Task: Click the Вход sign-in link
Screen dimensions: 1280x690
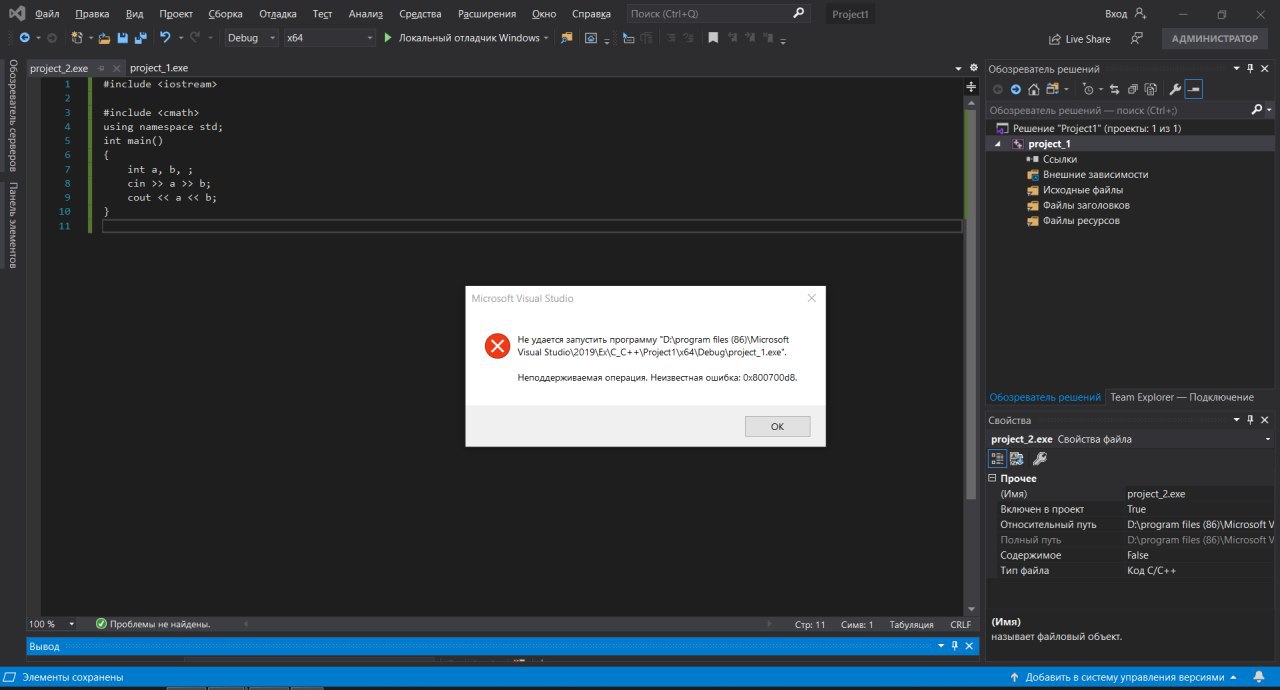Action: click(1116, 14)
